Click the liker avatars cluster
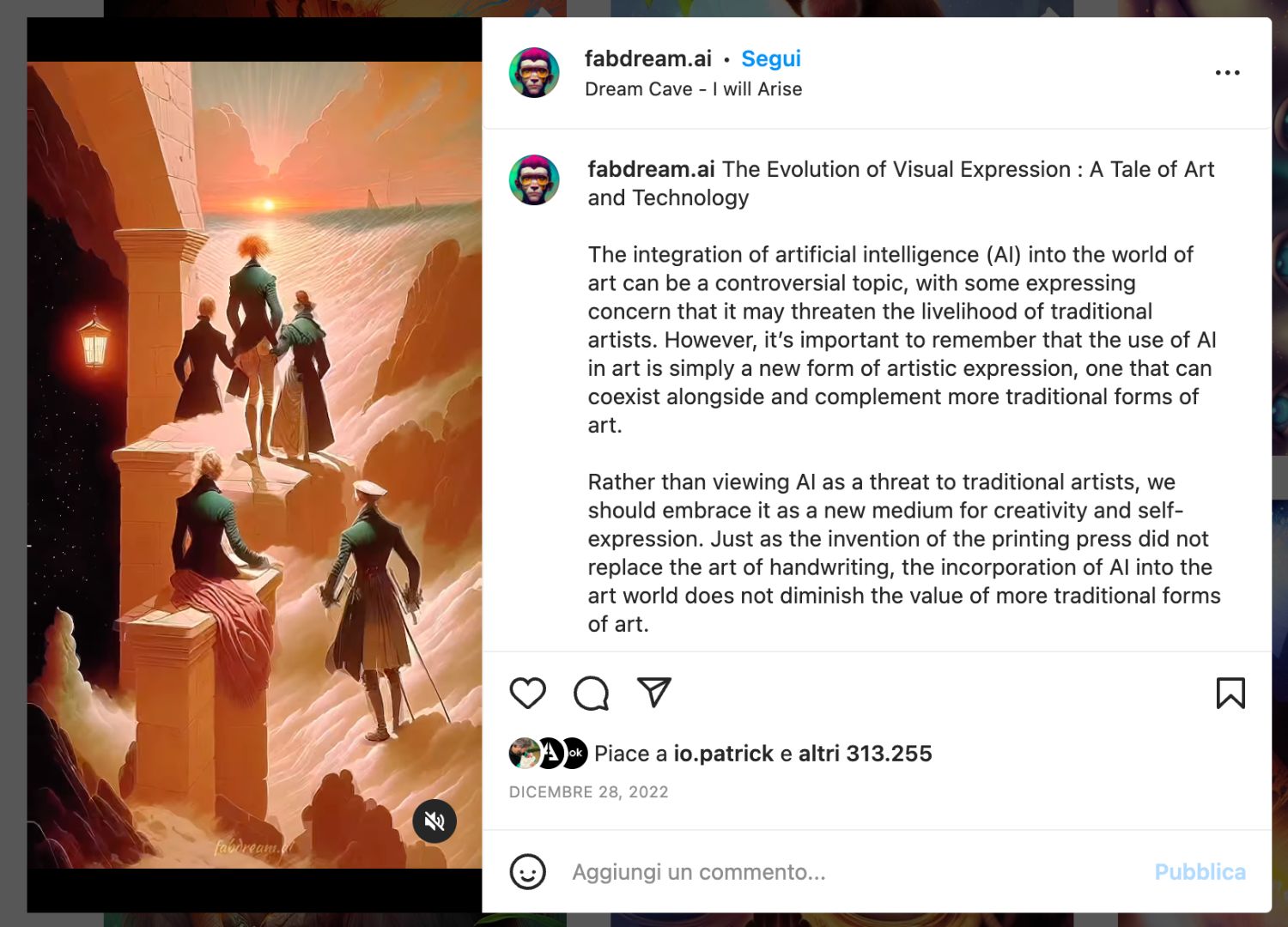Viewport: 1288px width, 927px height. (x=548, y=754)
